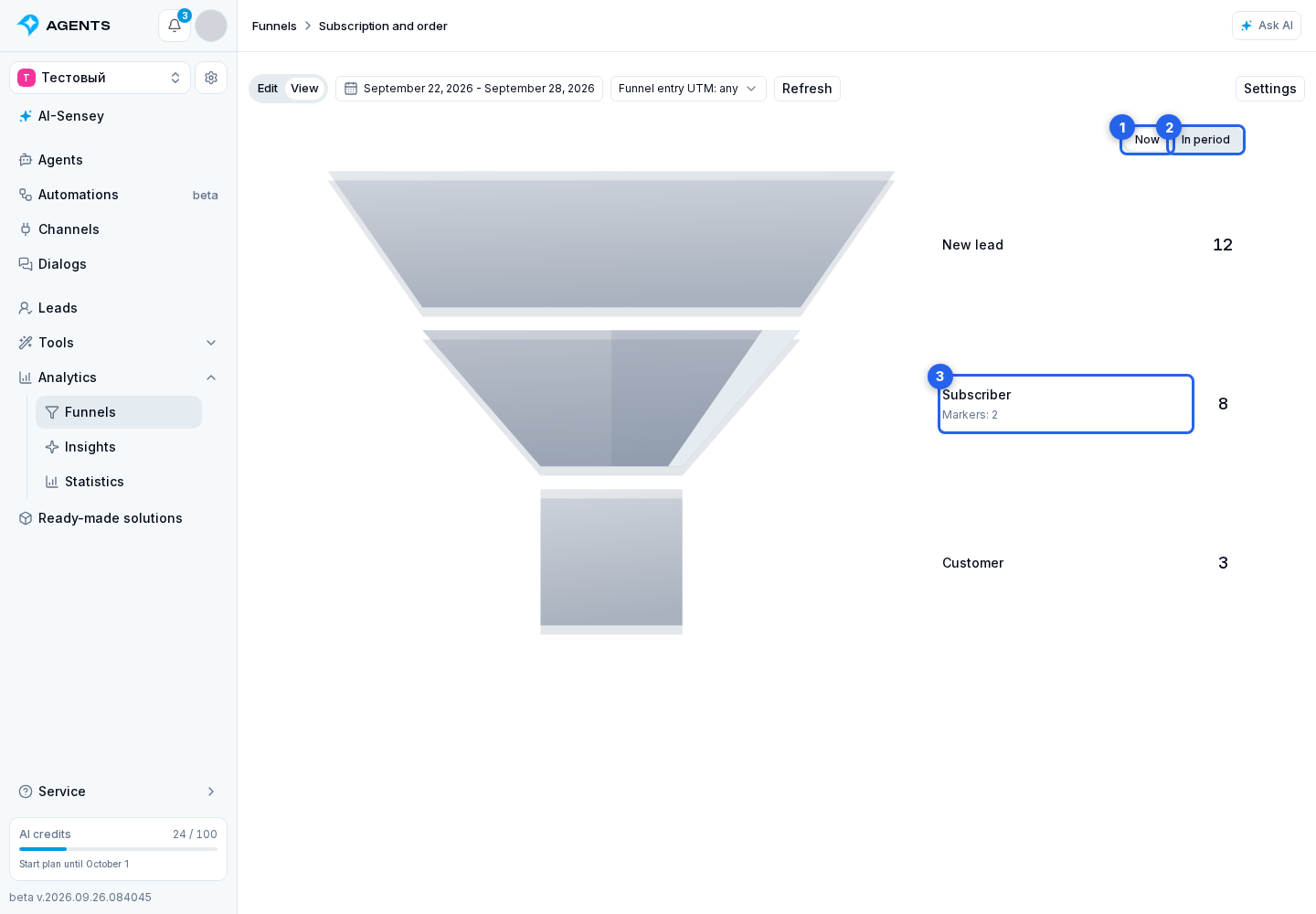Click the Channels plug icon
The height and width of the screenshot is (914, 1316).
tap(26, 229)
